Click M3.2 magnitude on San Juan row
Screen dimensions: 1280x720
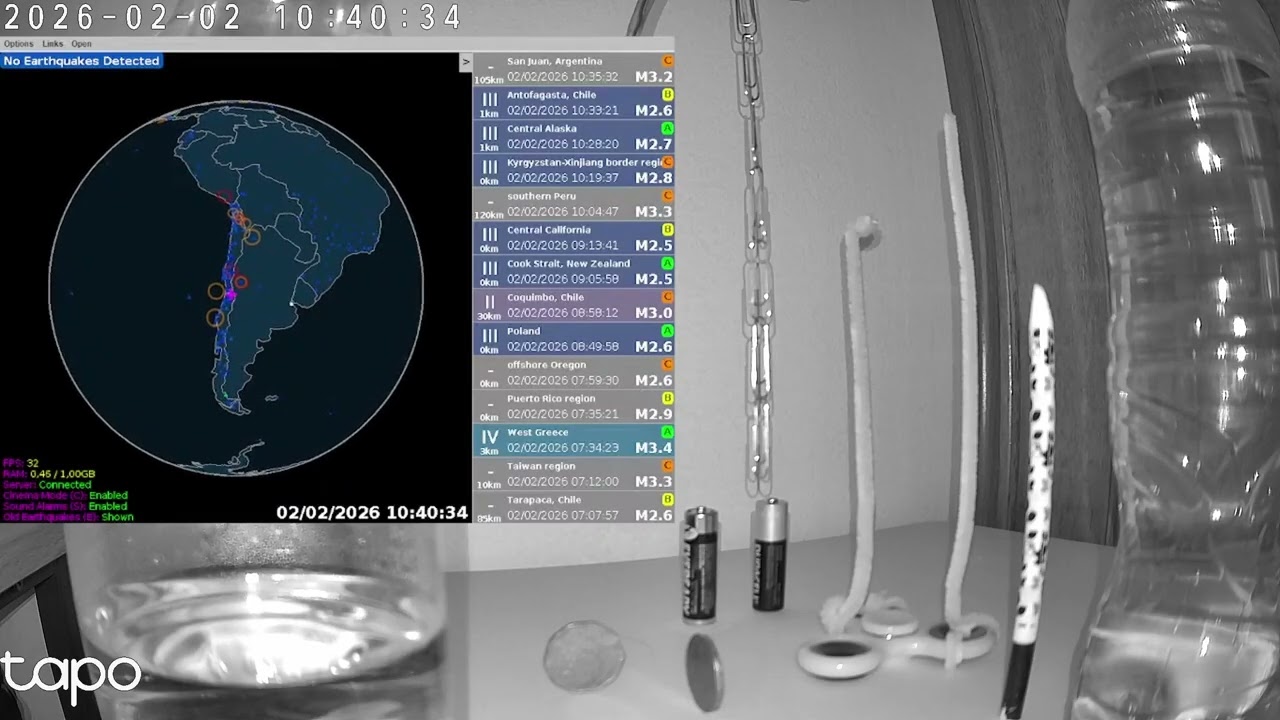tap(654, 77)
